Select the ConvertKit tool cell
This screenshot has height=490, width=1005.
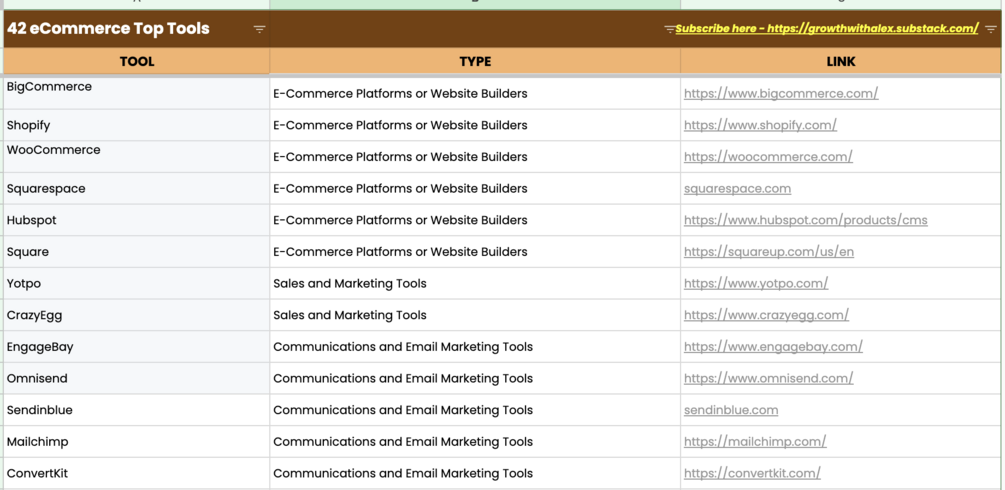coord(137,473)
